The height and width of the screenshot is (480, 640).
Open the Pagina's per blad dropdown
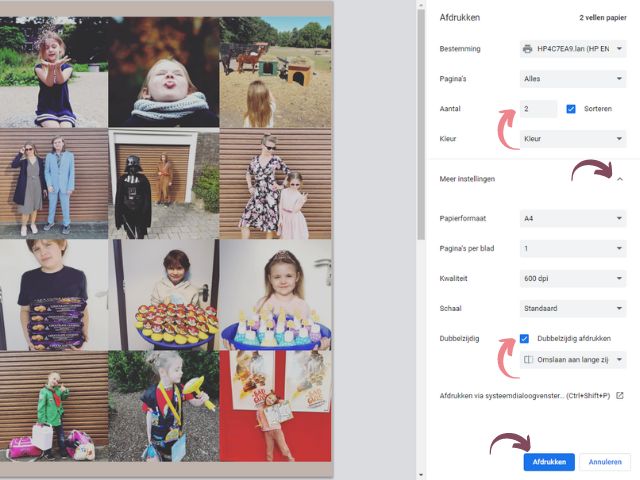(x=573, y=248)
